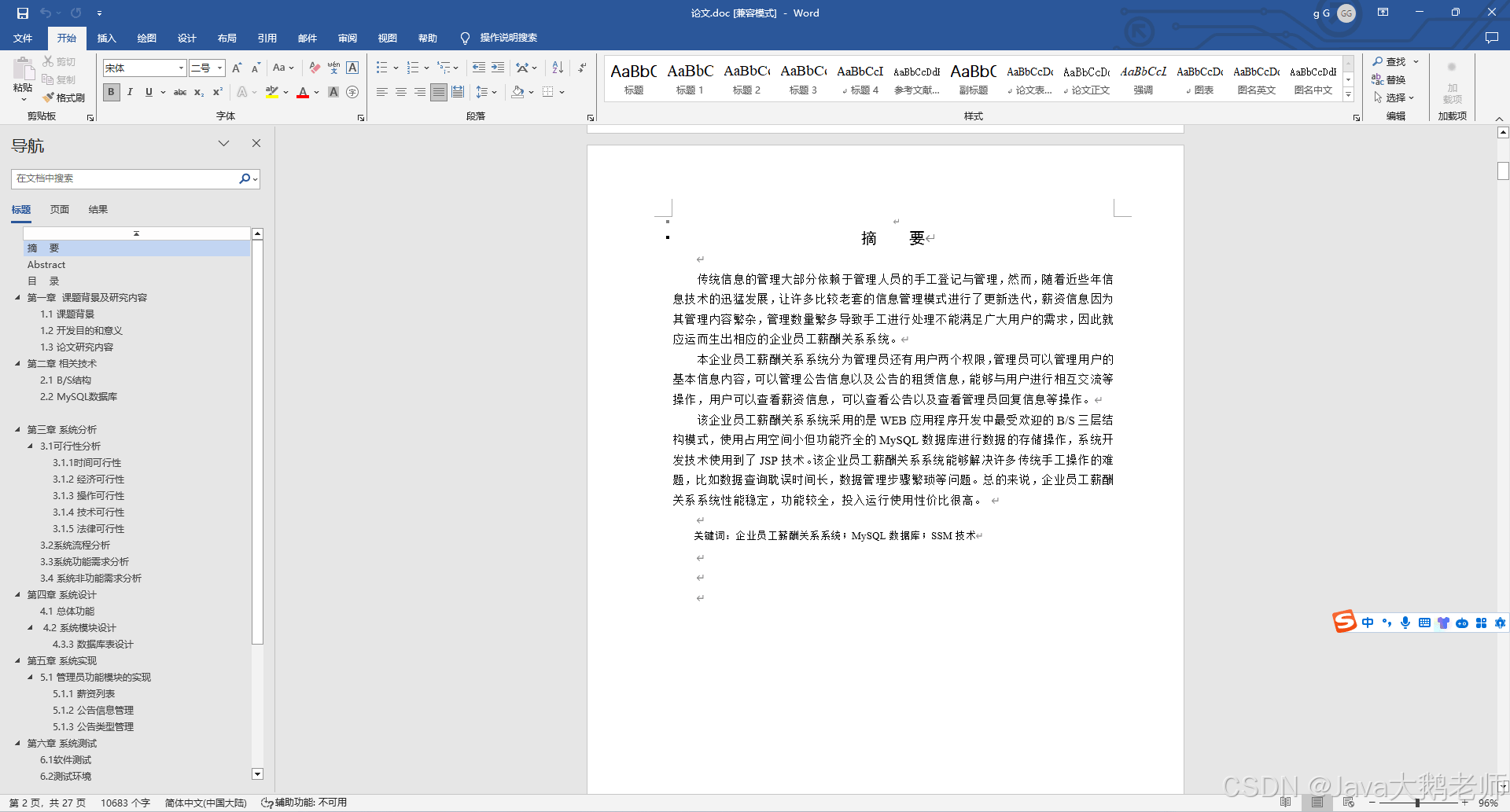The image size is (1510, 812).
Task: Switch to Read Mode via status bar icon
Action: (x=1286, y=803)
